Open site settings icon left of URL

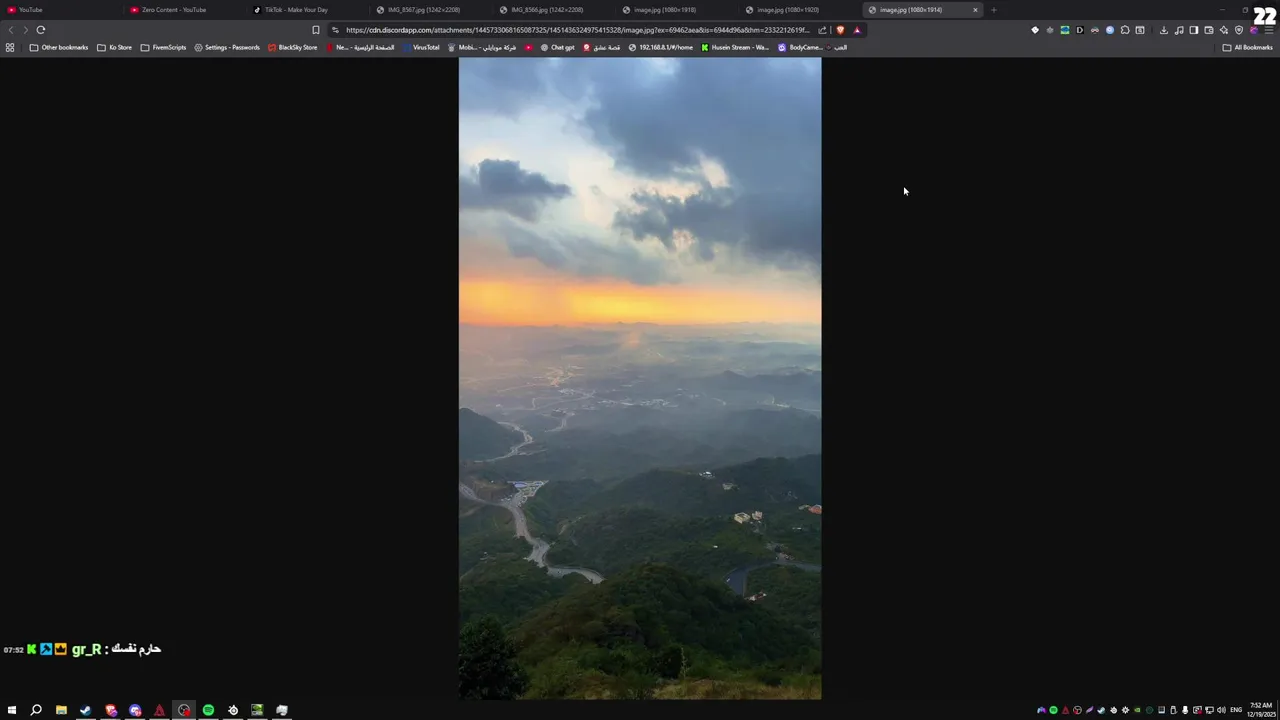coord(335,30)
